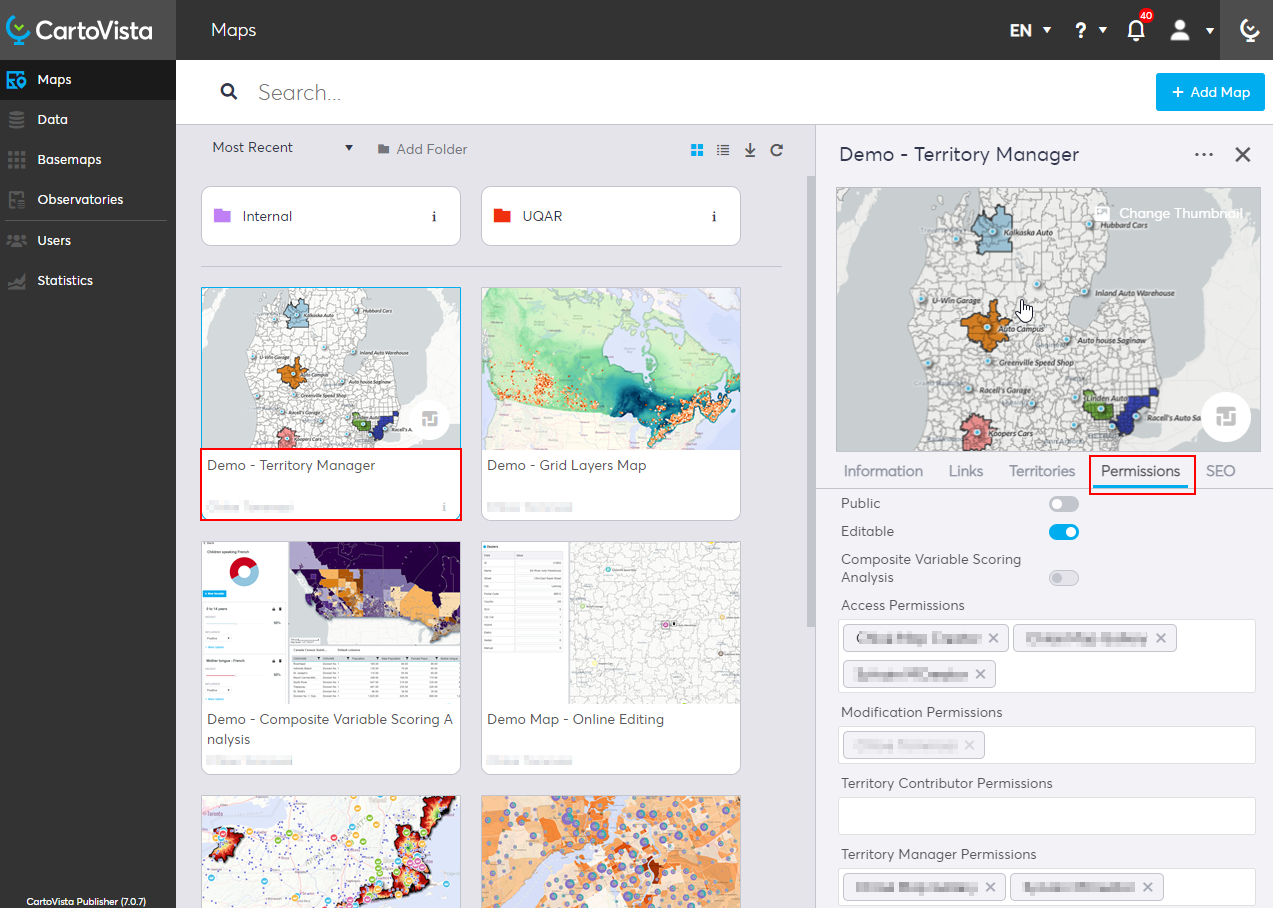Screen dimensions: 1273x908
Task: Enable the Public toggle
Action: click(x=1063, y=503)
